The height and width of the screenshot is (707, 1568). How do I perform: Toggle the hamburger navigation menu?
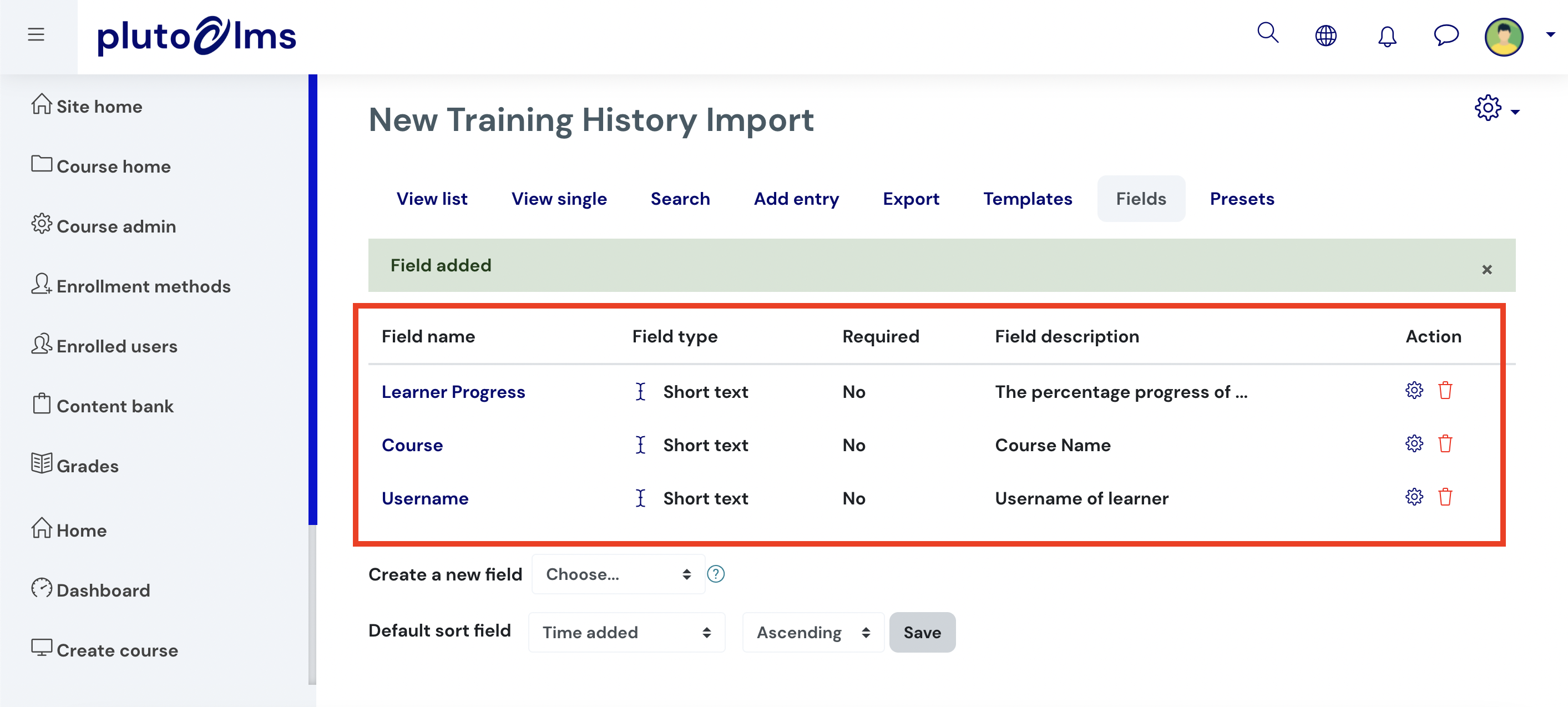[x=36, y=35]
